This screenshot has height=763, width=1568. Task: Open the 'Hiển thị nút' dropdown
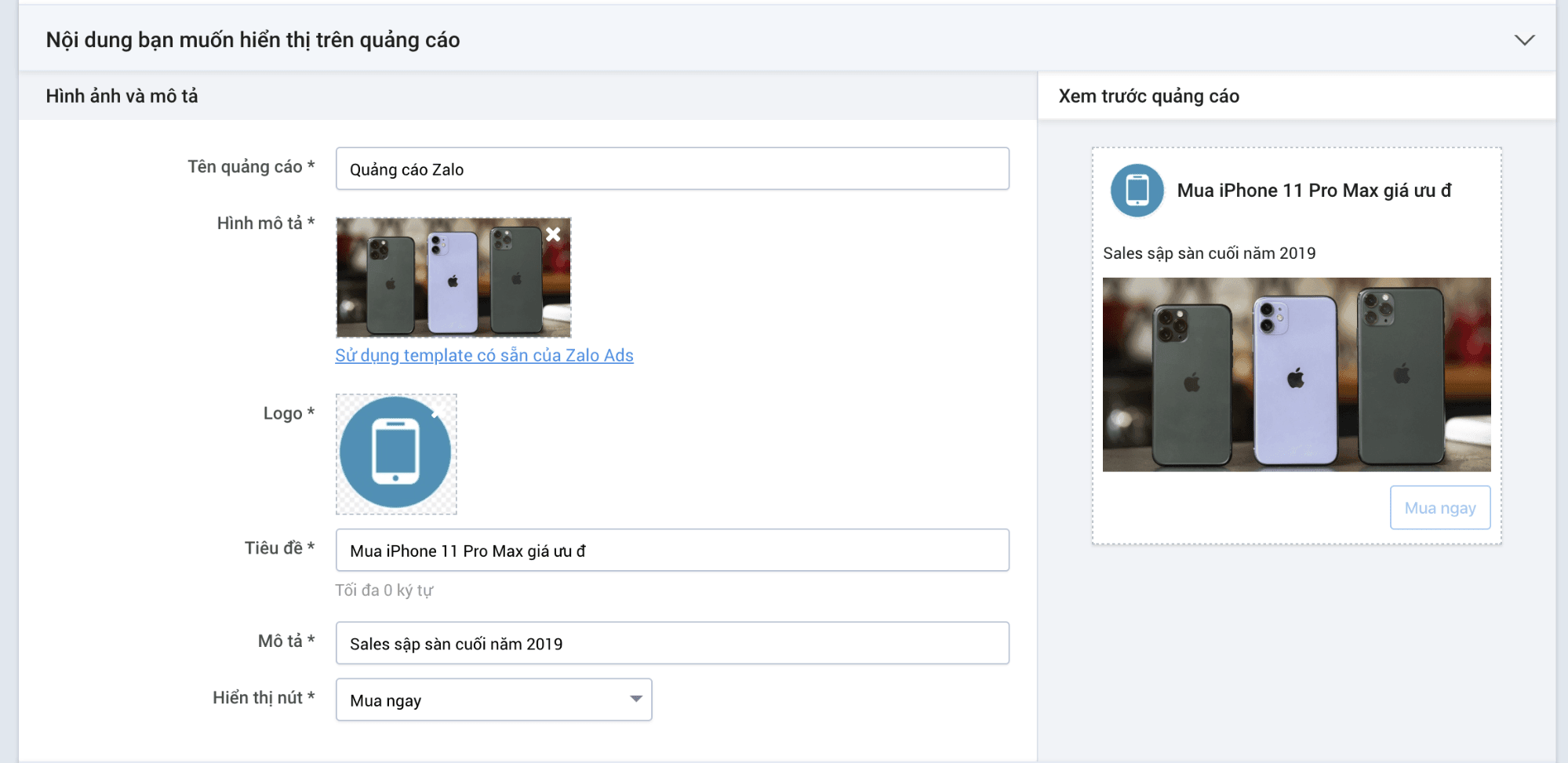[493, 699]
